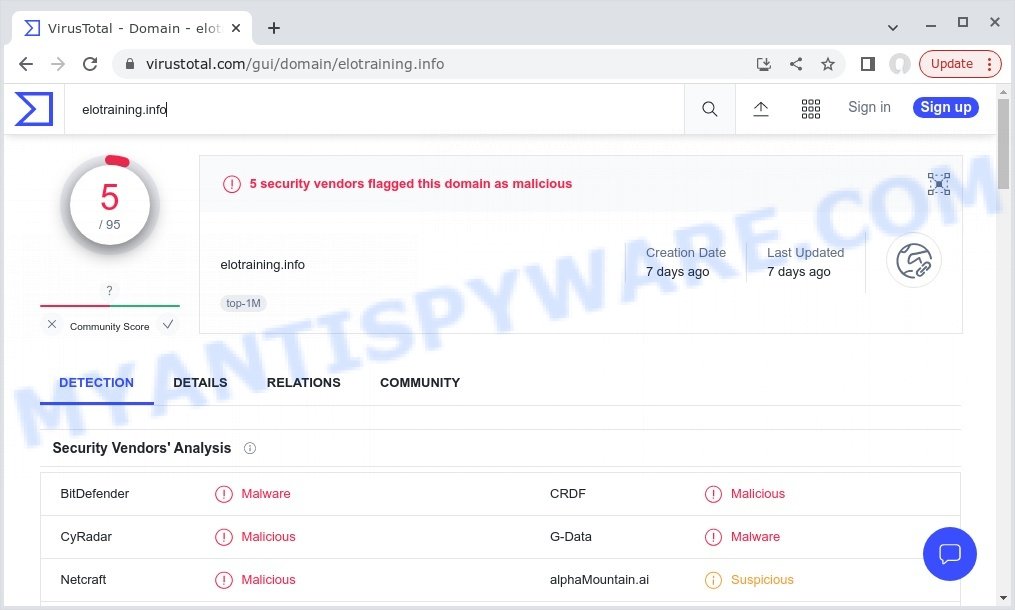Click the flagged-malicious alert icon
Image resolution: width=1015 pixels, height=610 pixels.
click(232, 185)
